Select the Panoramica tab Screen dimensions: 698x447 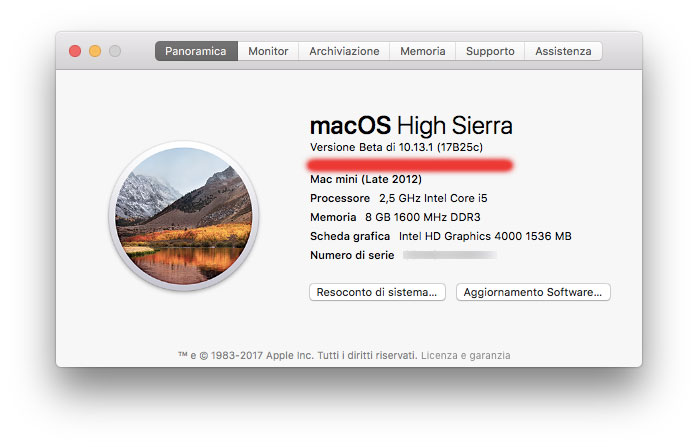click(196, 51)
